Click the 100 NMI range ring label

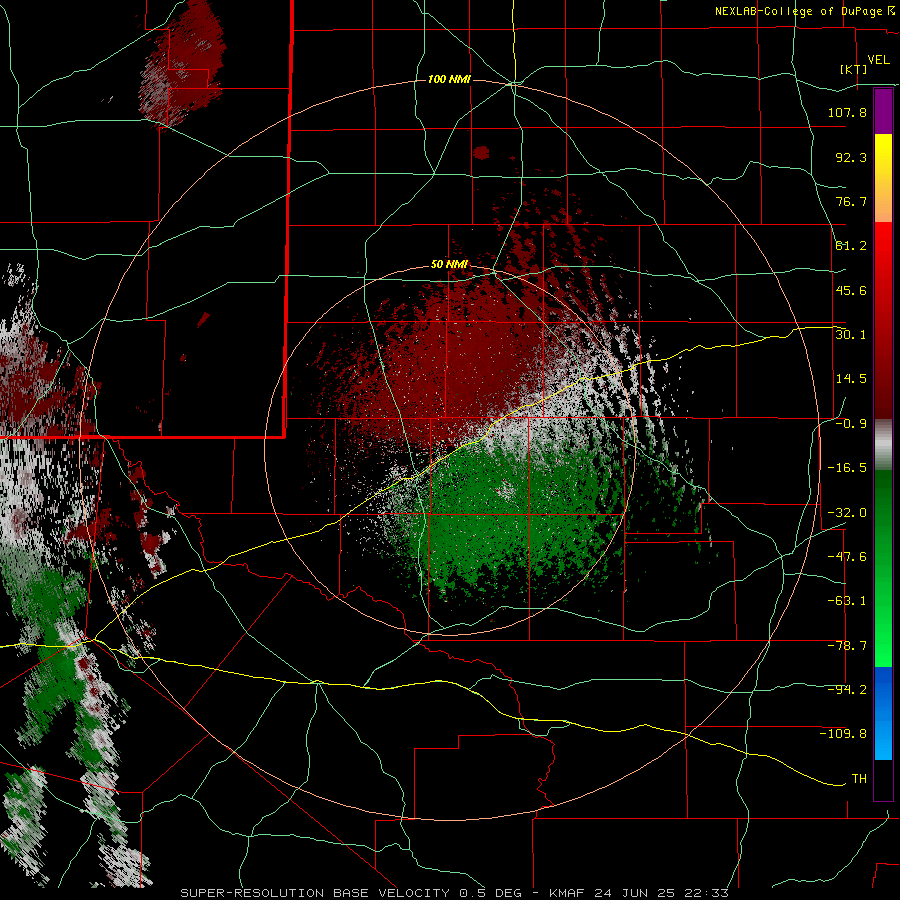tap(449, 79)
